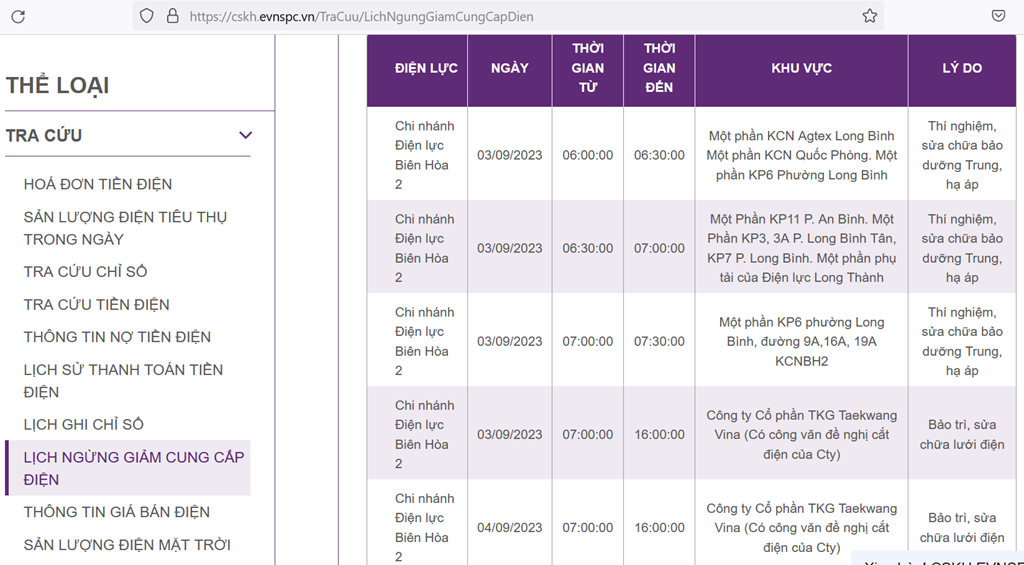Open THÔNG TIN NỢ TIỀN ĐIỆN
The height and width of the screenshot is (565, 1024).
coord(117,337)
